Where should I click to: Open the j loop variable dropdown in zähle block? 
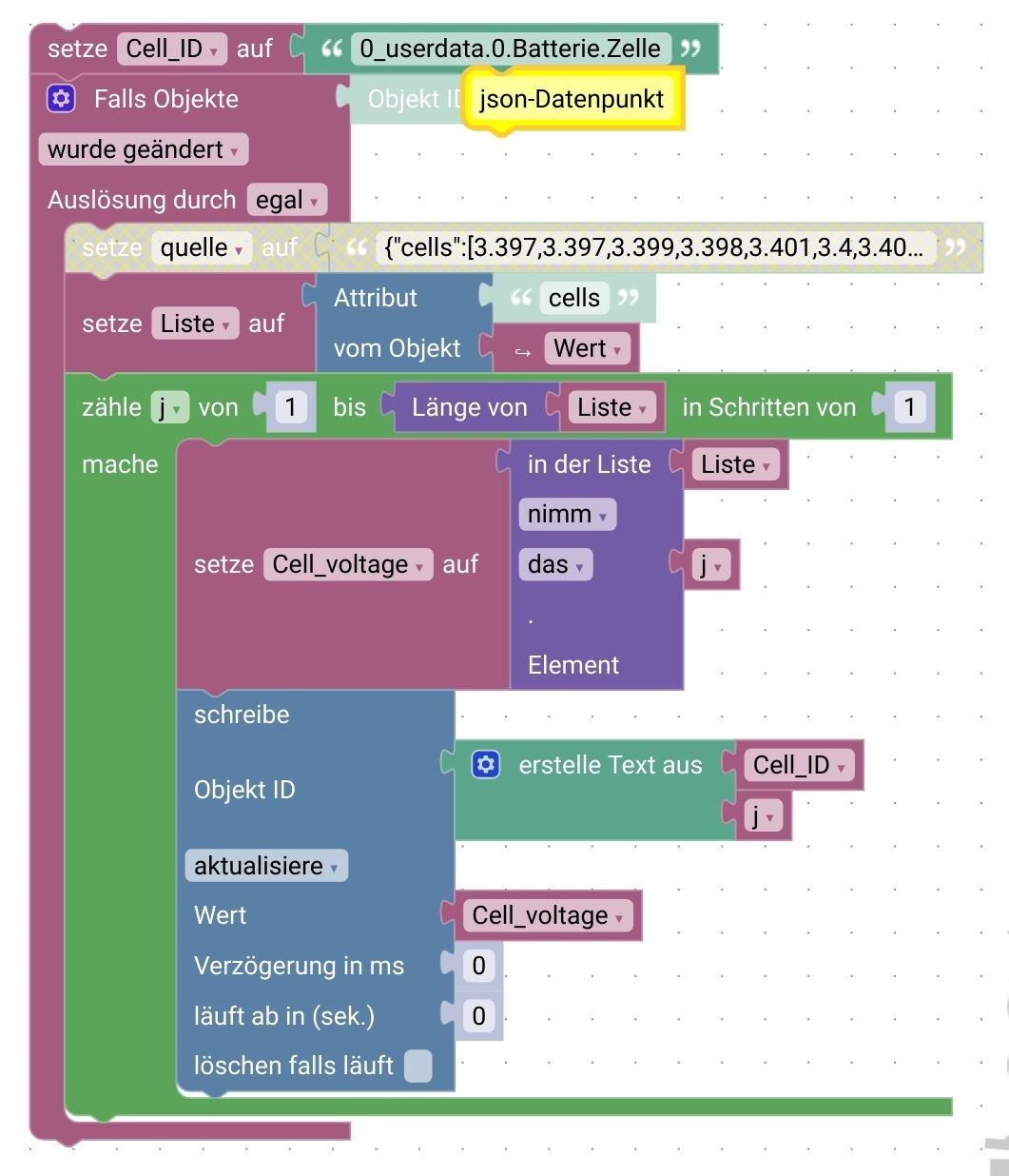tap(170, 407)
